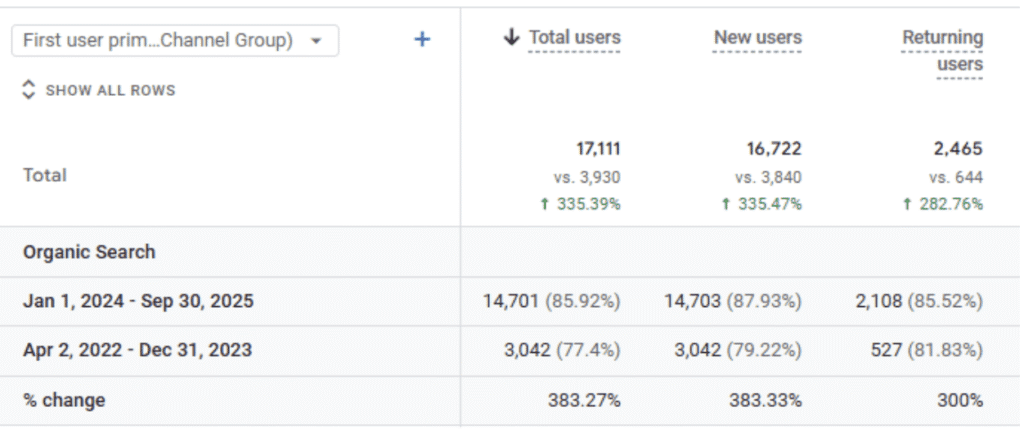The height and width of the screenshot is (429, 1024).
Task: Click the dropdown caret in the dimension selector
Action: [x=317, y=41]
